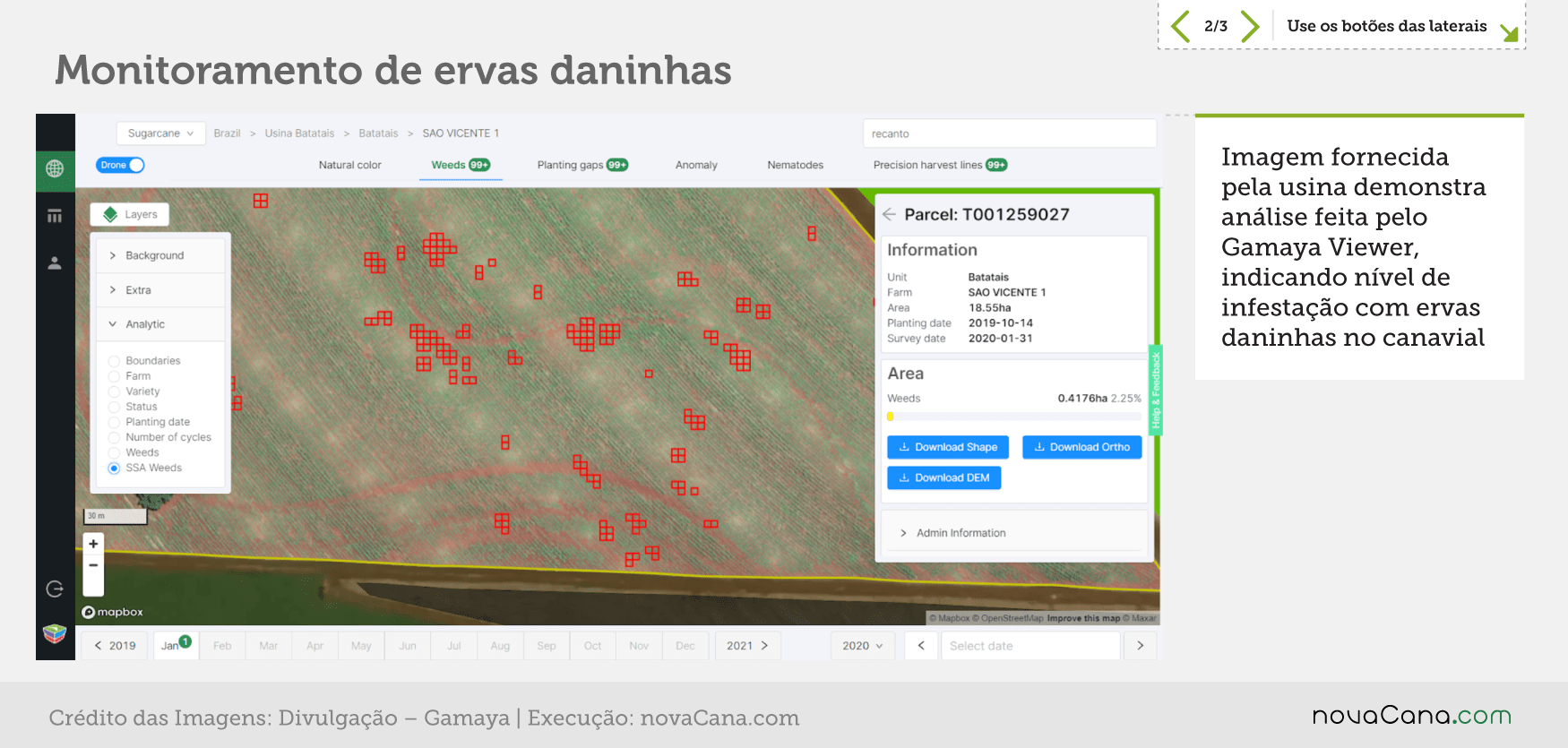Click previous survey date arrow
The width and height of the screenshot is (1568, 748).
point(921,646)
